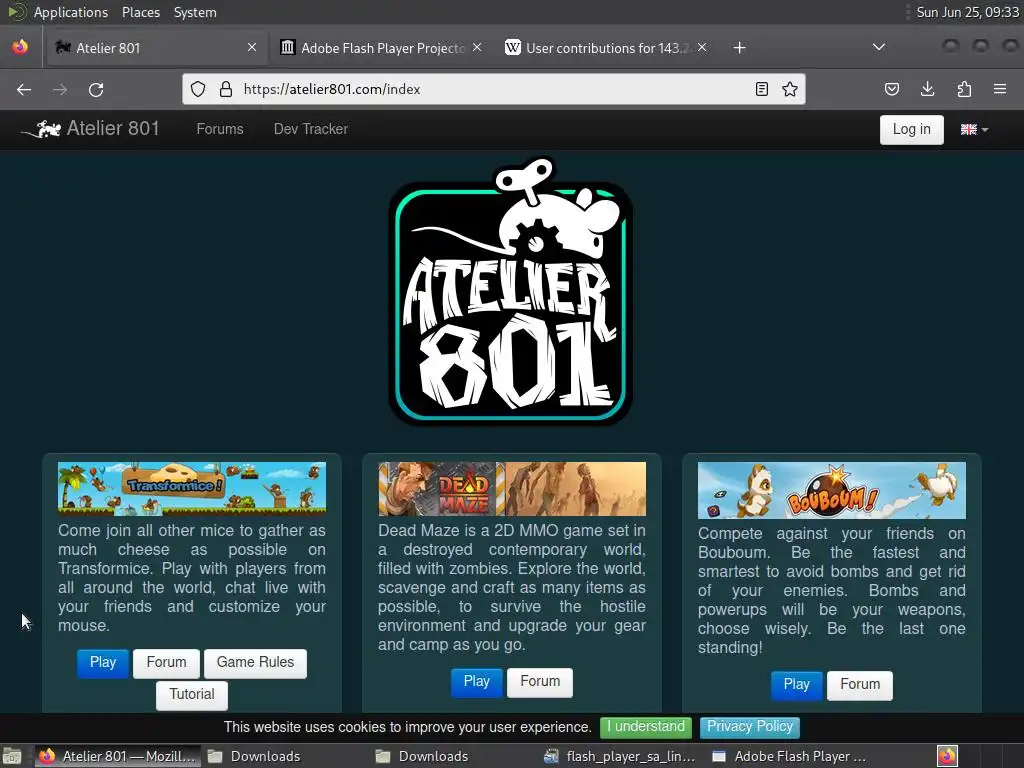Open a new tab with plus icon
This screenshot has width=1024, height=768.
(x=739, y=48)
